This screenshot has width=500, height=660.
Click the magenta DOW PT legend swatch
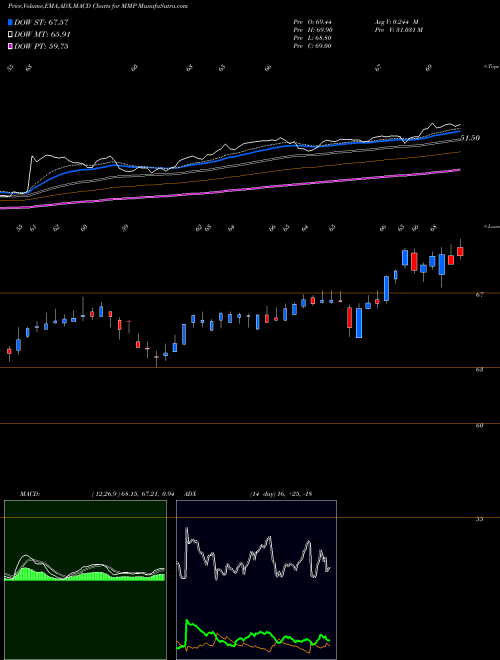[x=10, y=46]
